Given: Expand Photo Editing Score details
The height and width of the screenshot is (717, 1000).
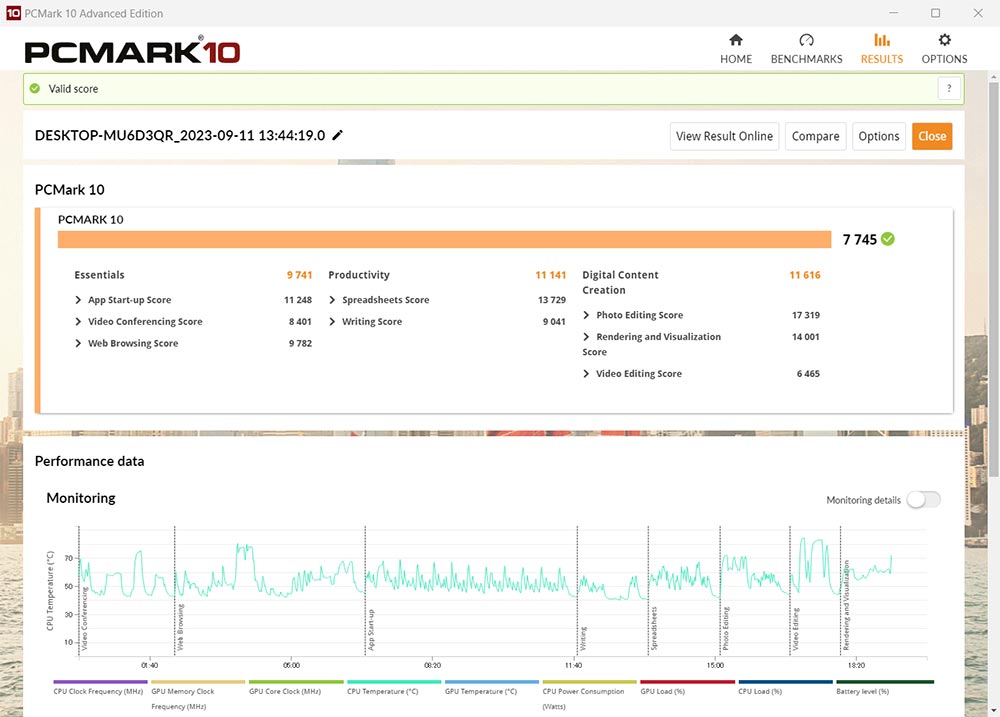Looking at the screenshot, I should 587,315.
